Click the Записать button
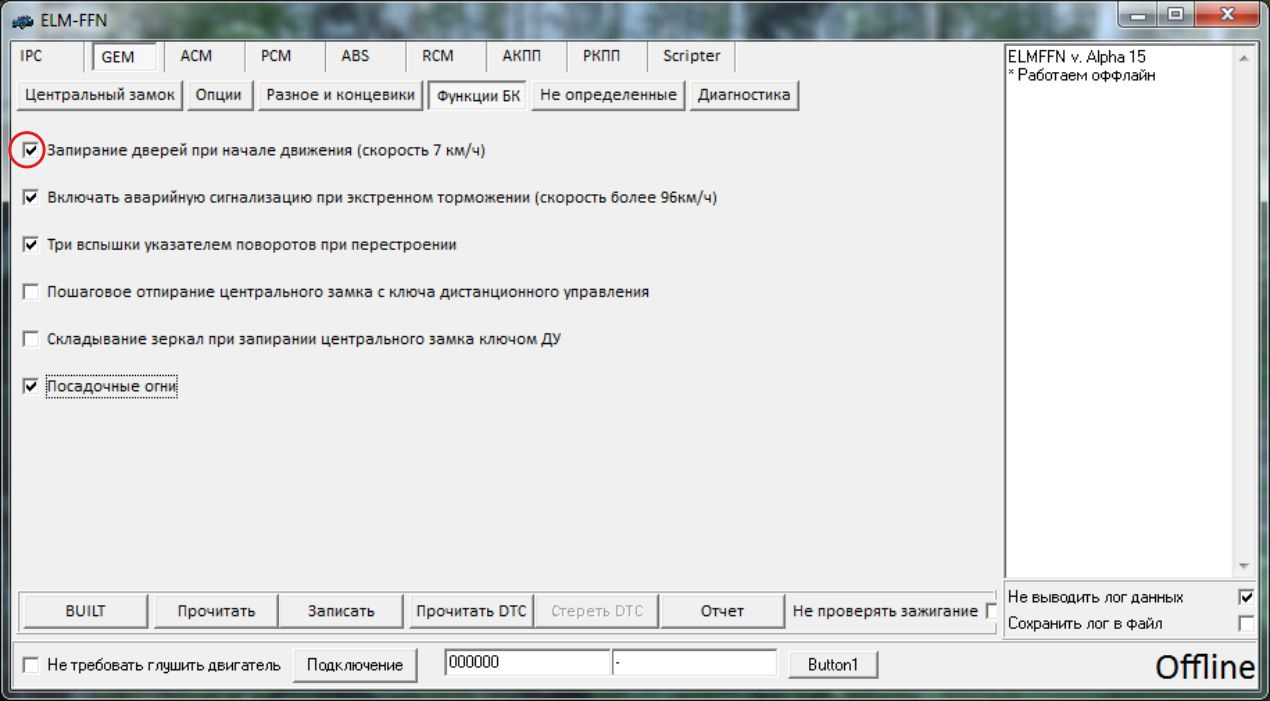This screenshot has width=1270, height=701. pyautogui.click(x=341, y=611)
